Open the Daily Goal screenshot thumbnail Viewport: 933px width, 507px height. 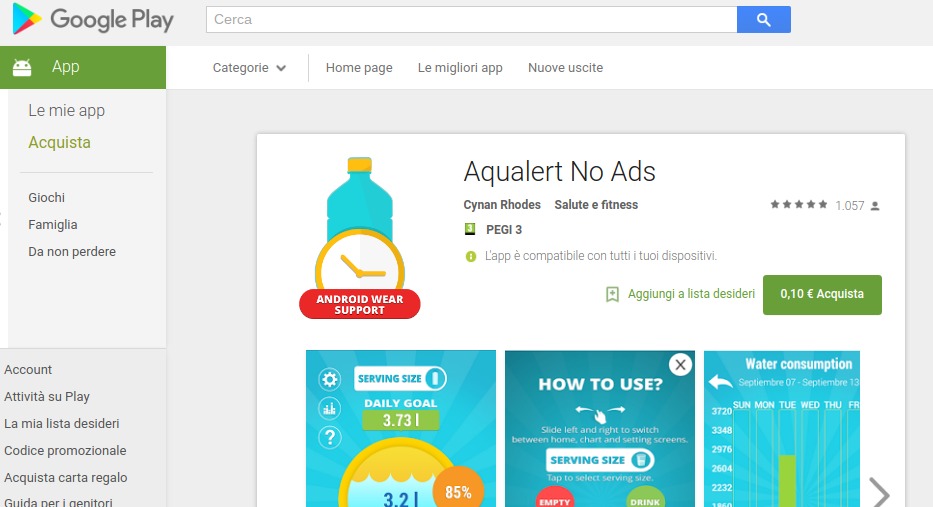click(x=400, y=428)
